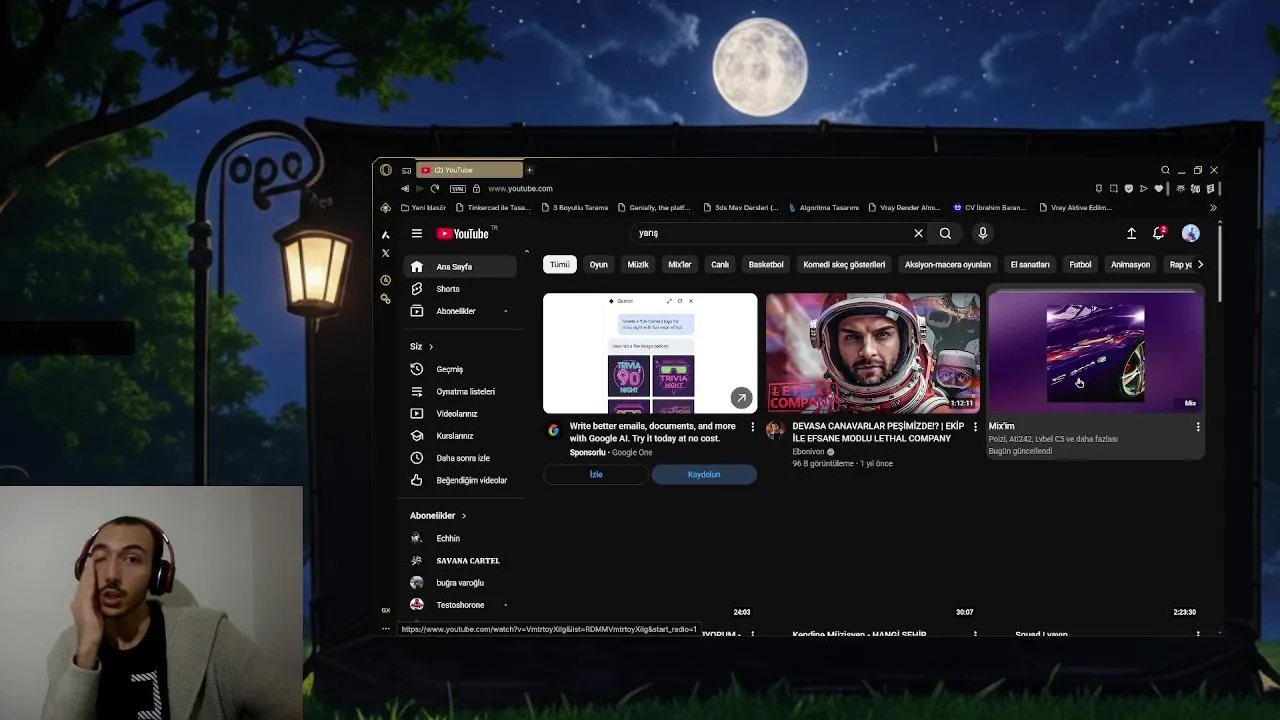Screen dimensions: 1280x720
Task: Select the Oyun filter chip
Action: [598, 264]
